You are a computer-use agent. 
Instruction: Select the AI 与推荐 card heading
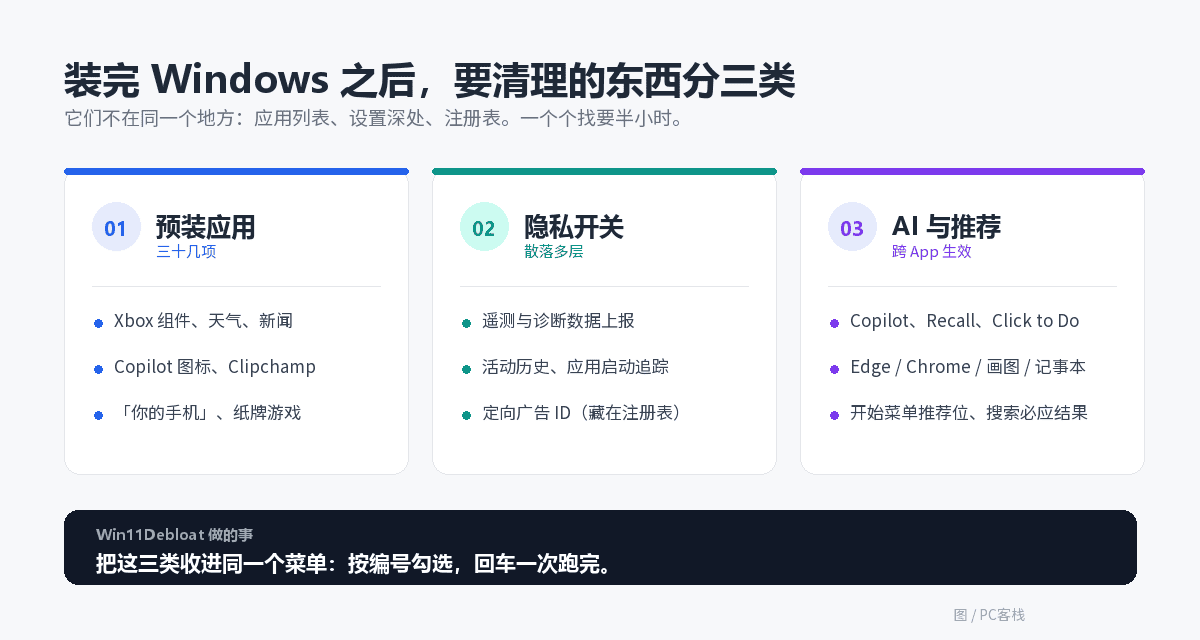pyautogui.click(x=946, y=227)
